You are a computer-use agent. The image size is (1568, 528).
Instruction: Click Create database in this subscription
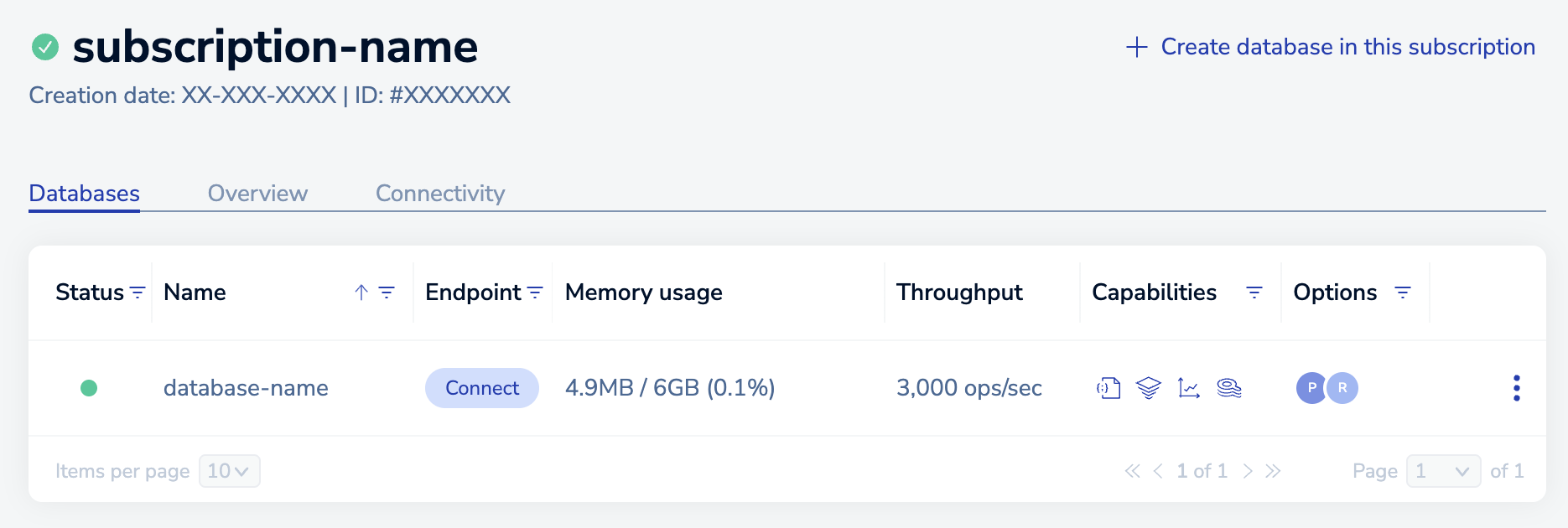[x=1330, y=47]
